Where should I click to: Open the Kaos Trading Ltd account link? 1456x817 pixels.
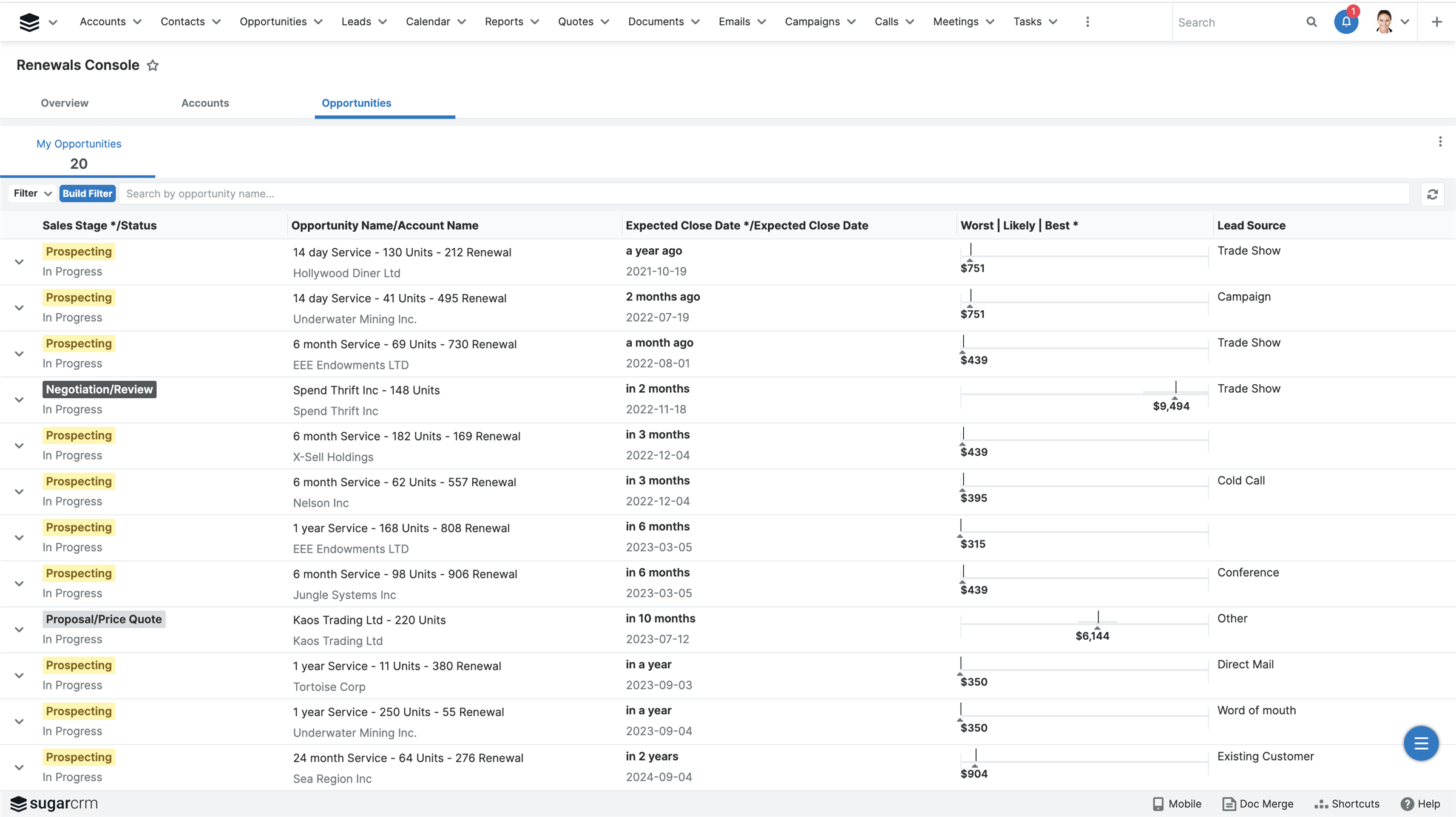337,641
